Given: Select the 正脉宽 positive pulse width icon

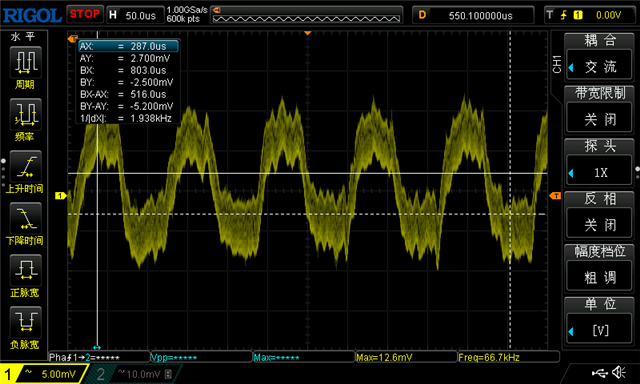Looking at the screenshot, I should [25, 270].
